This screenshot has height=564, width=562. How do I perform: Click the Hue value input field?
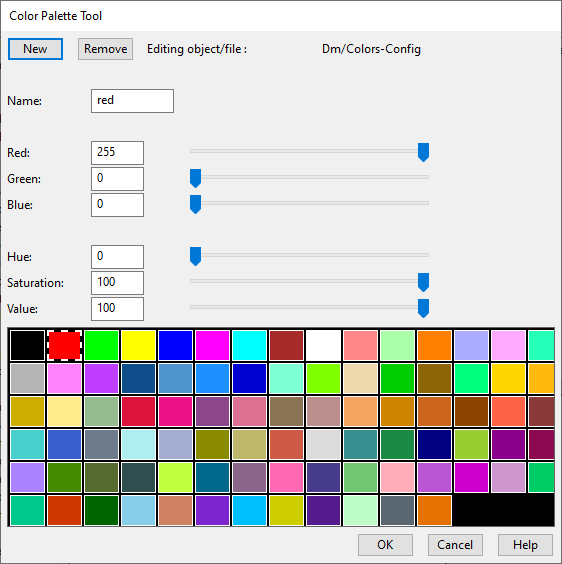tap(117, 257)
